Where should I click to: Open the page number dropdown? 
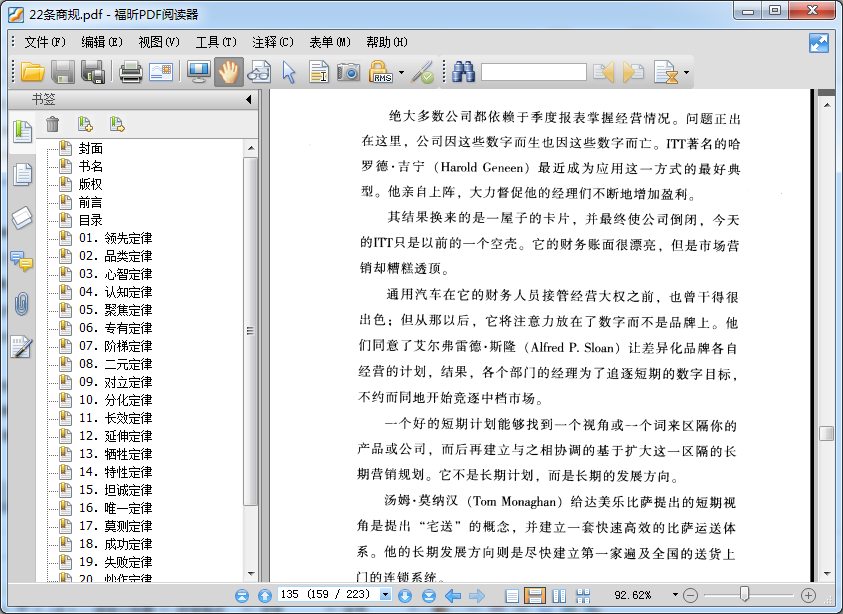point(385,595)
